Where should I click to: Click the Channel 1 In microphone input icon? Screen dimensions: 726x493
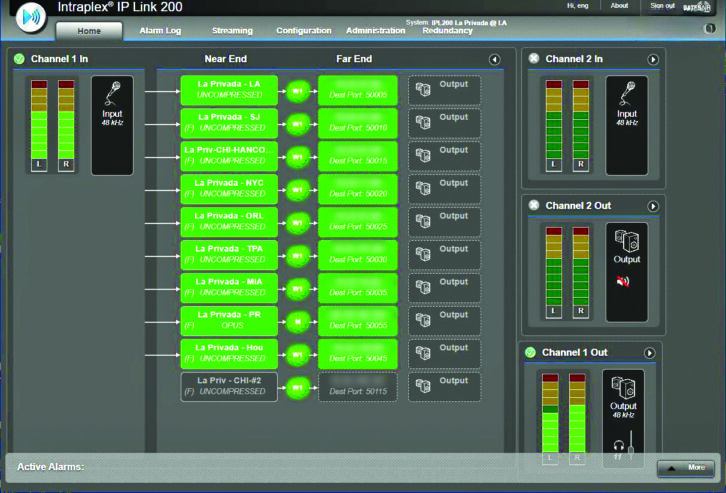[x=112, y=96]
